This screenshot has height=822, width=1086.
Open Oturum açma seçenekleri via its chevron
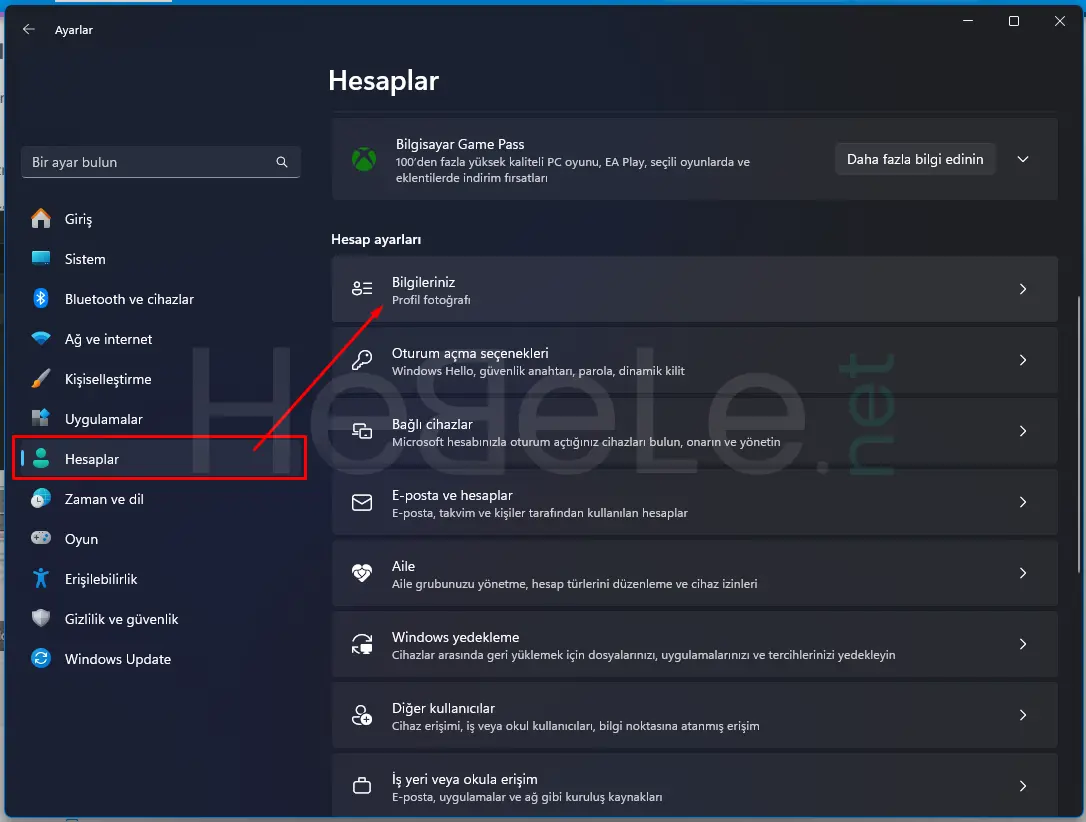point(1023,360)
